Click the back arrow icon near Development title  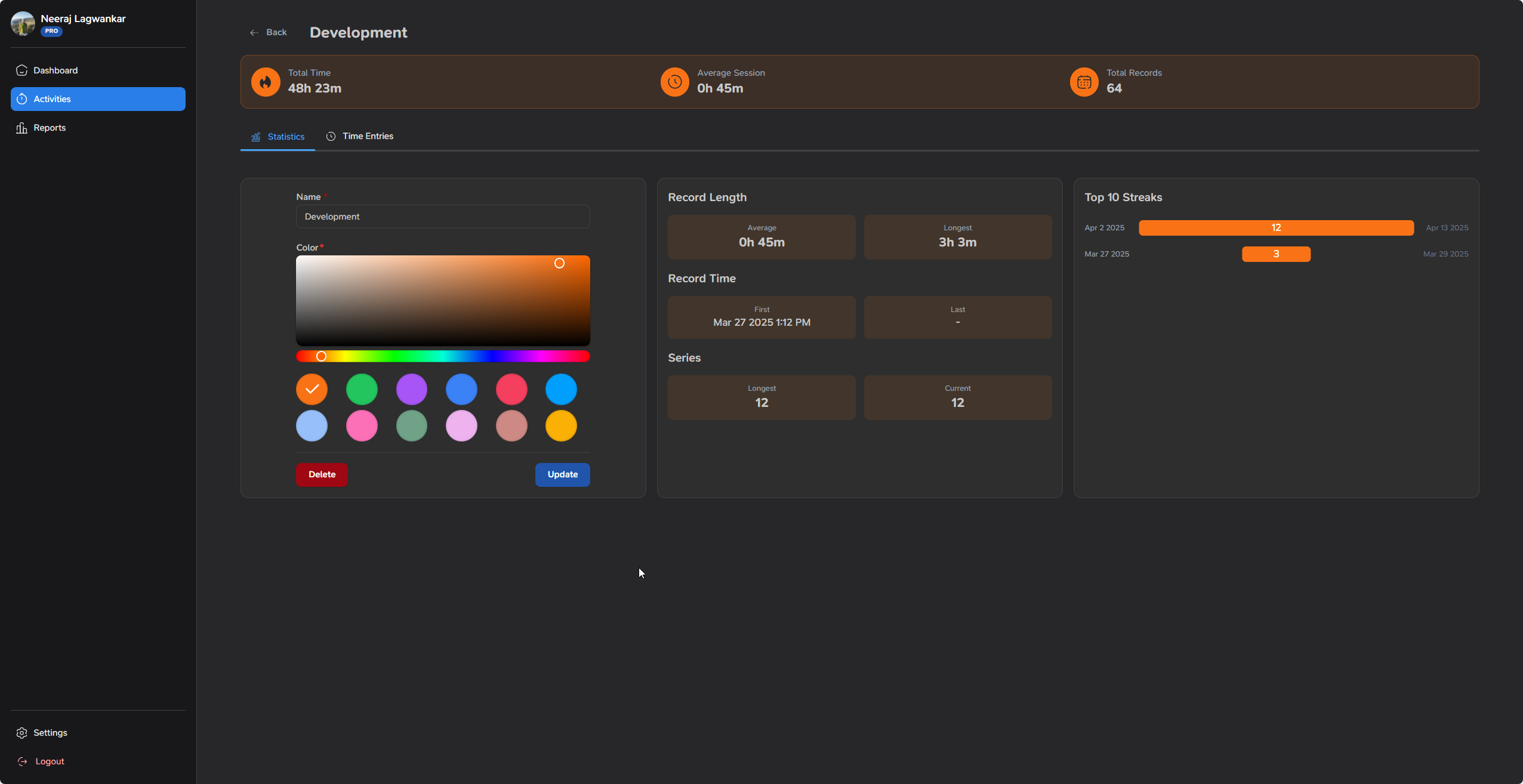coord(255,32)
